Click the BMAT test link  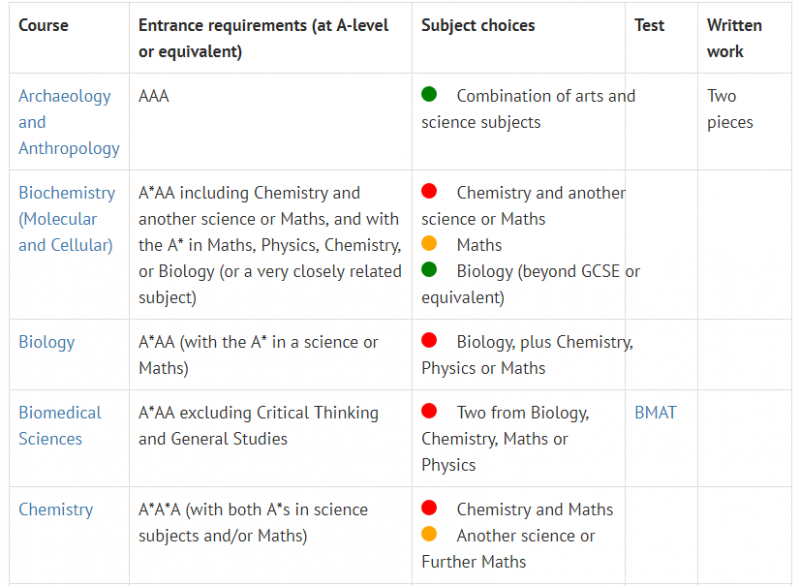655,412
